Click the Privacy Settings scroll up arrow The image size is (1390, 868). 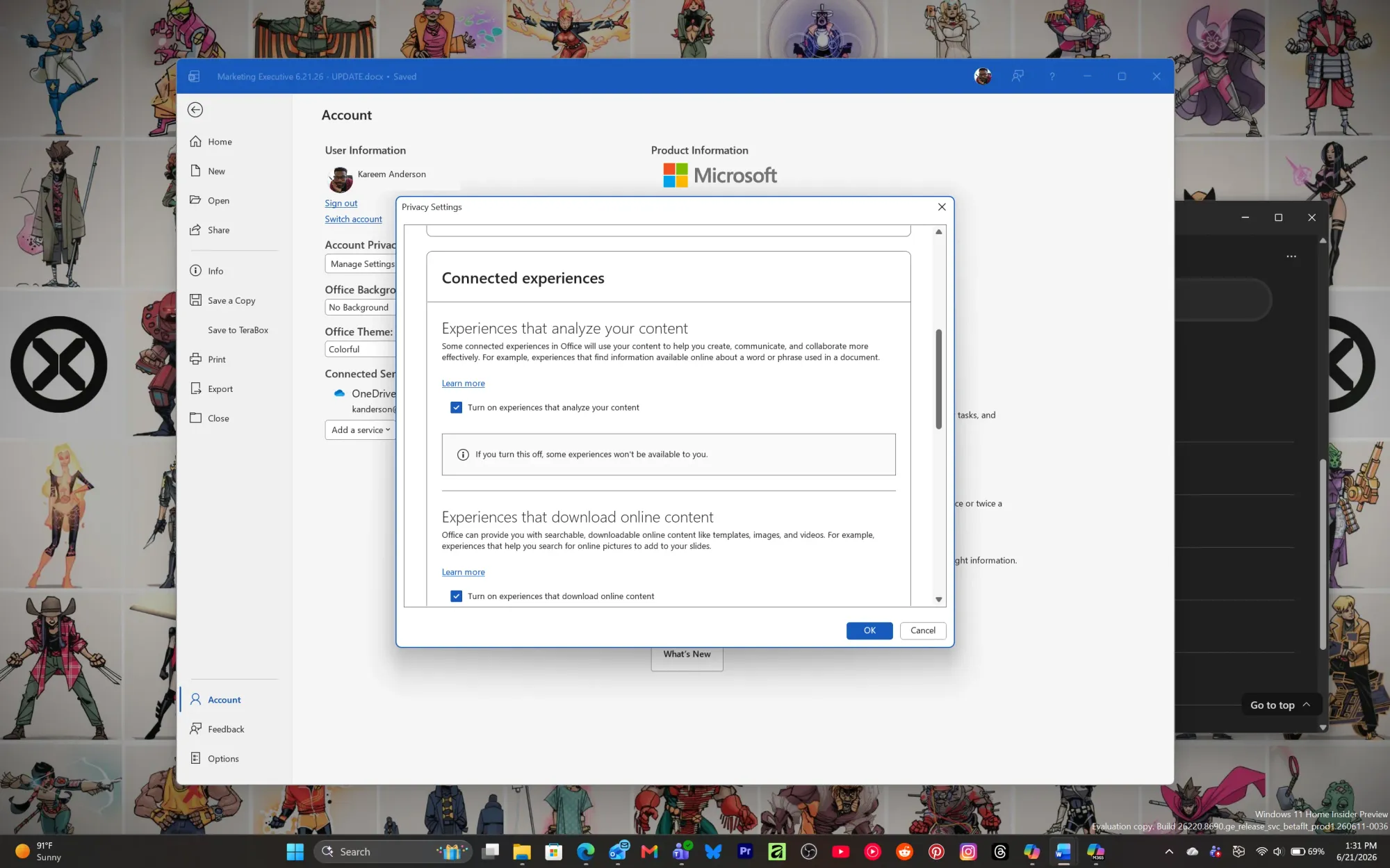point(938,232)
